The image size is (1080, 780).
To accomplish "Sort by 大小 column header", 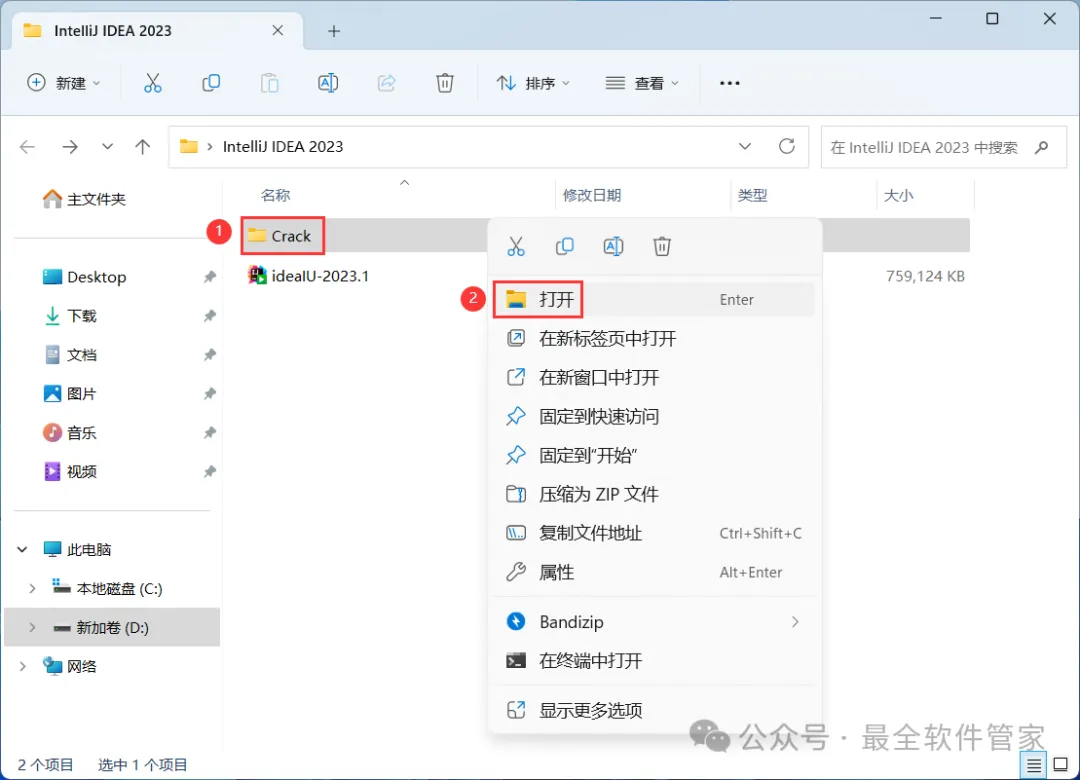I will tap(898, 196).
